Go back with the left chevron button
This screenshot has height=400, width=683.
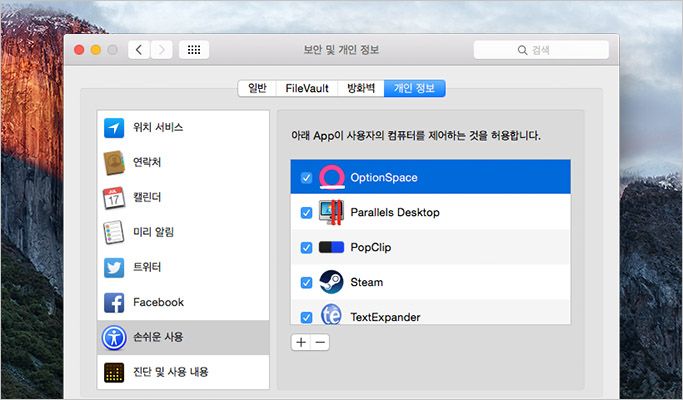coord(139,50)
